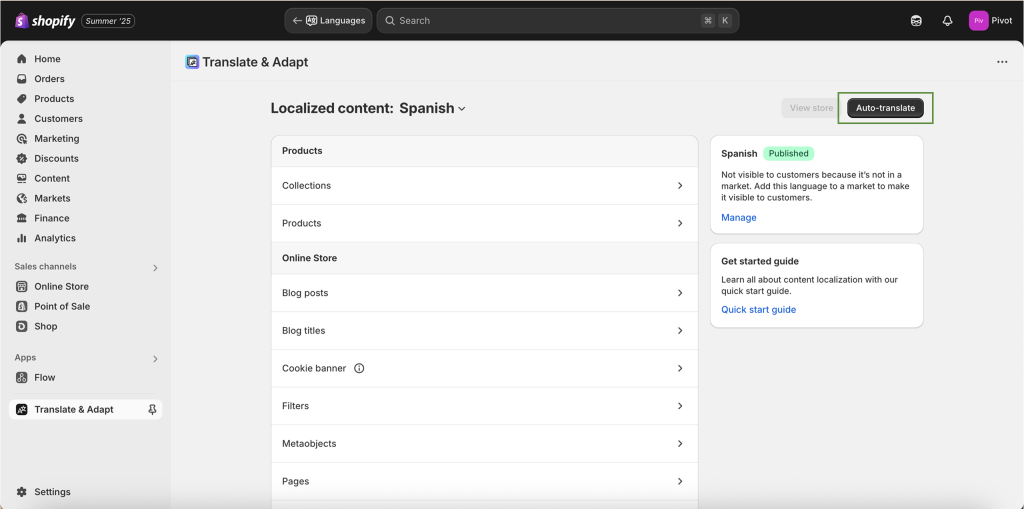This screenshot has width=1024, height=509.
Task: Open the Sidekick assistant icon in top bar
Action: [916, 21]
